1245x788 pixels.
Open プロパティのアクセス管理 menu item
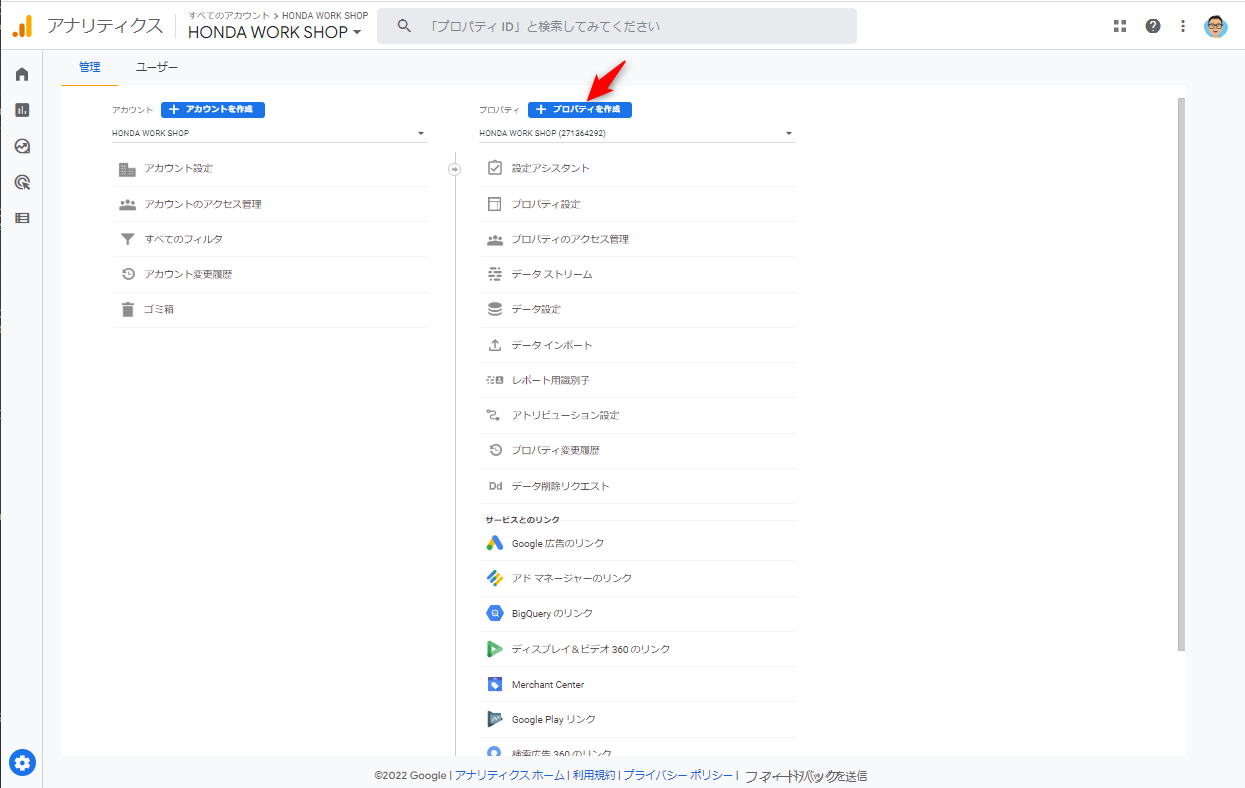click(637, 239)
